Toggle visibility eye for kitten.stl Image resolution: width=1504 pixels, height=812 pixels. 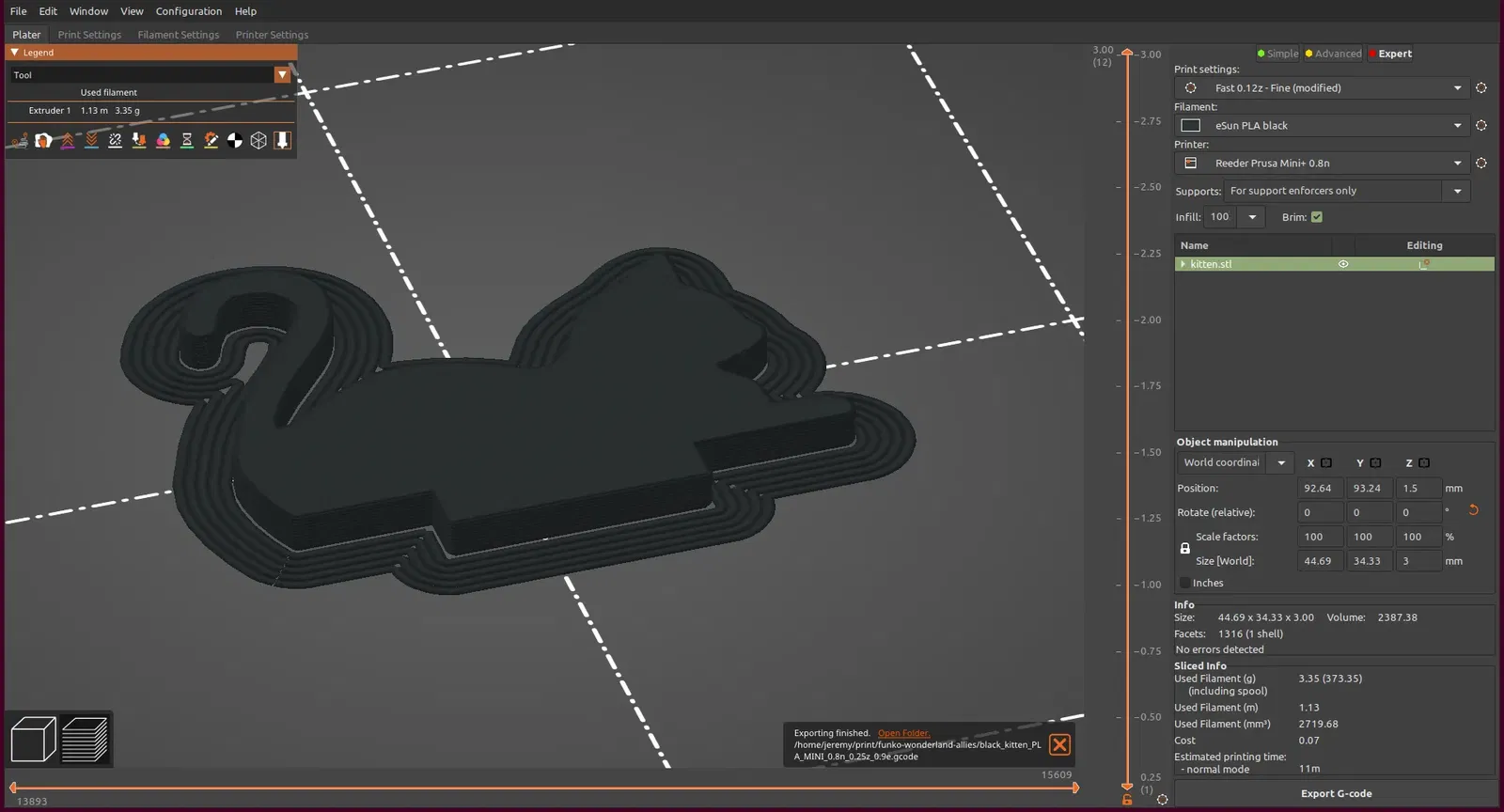(x=1343, y=264)
